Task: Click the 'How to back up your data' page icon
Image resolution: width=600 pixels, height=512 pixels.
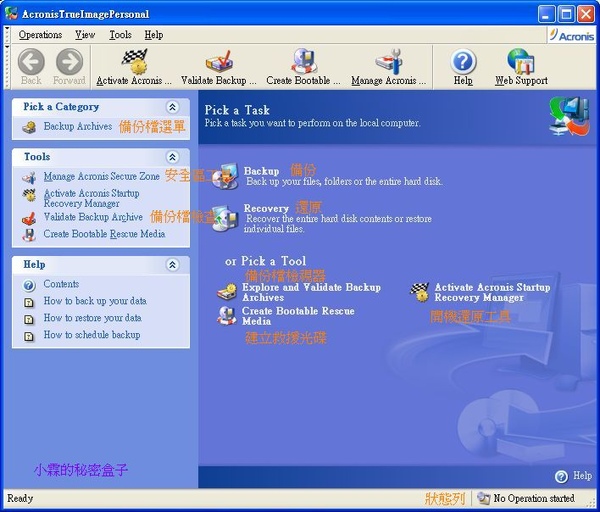Action: point(29,302)
